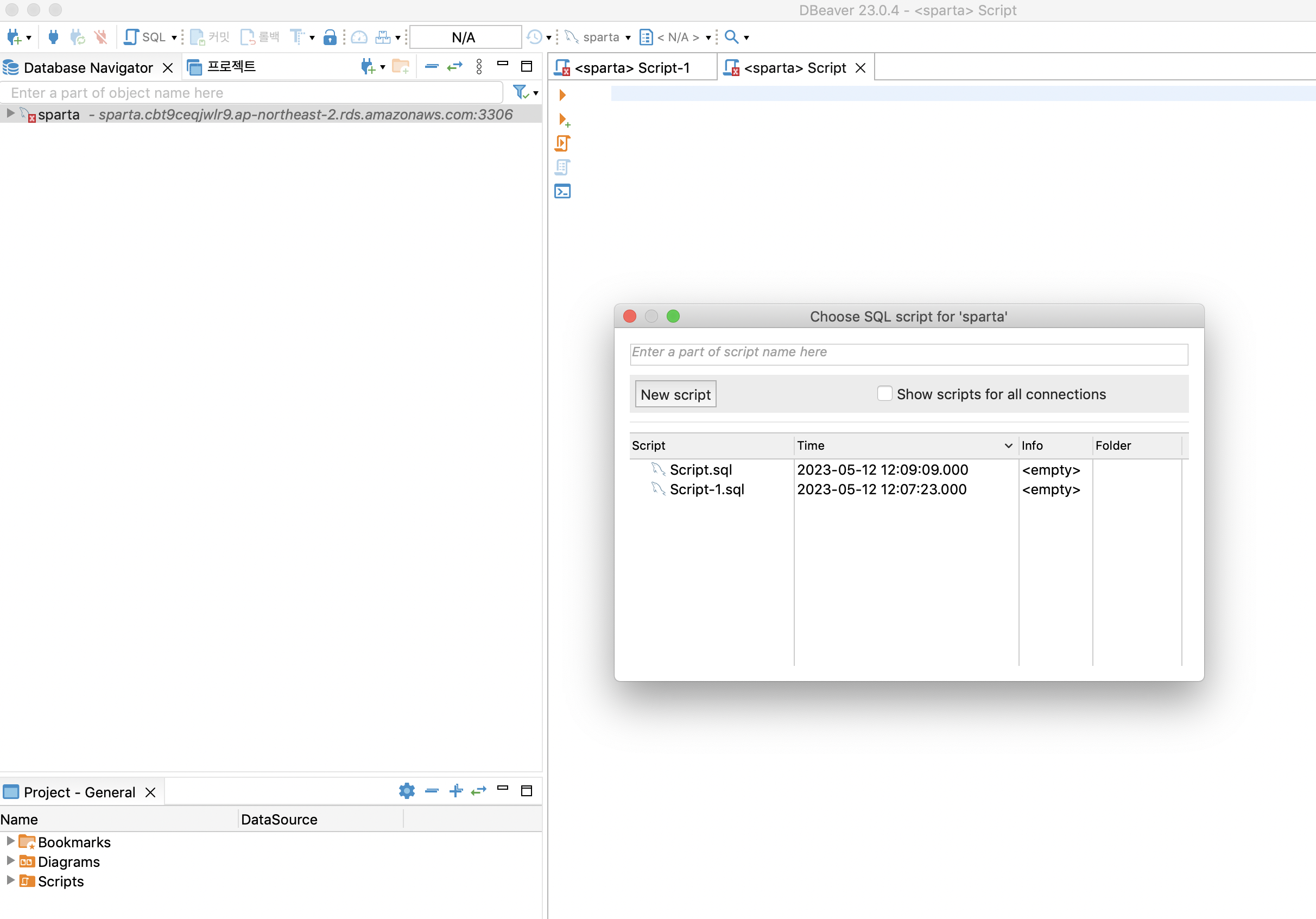This screenshot has height=919, width=1316.
Task: Open the dashboard gauge icon
Action: pyautogui.click(x=359, y=37)
